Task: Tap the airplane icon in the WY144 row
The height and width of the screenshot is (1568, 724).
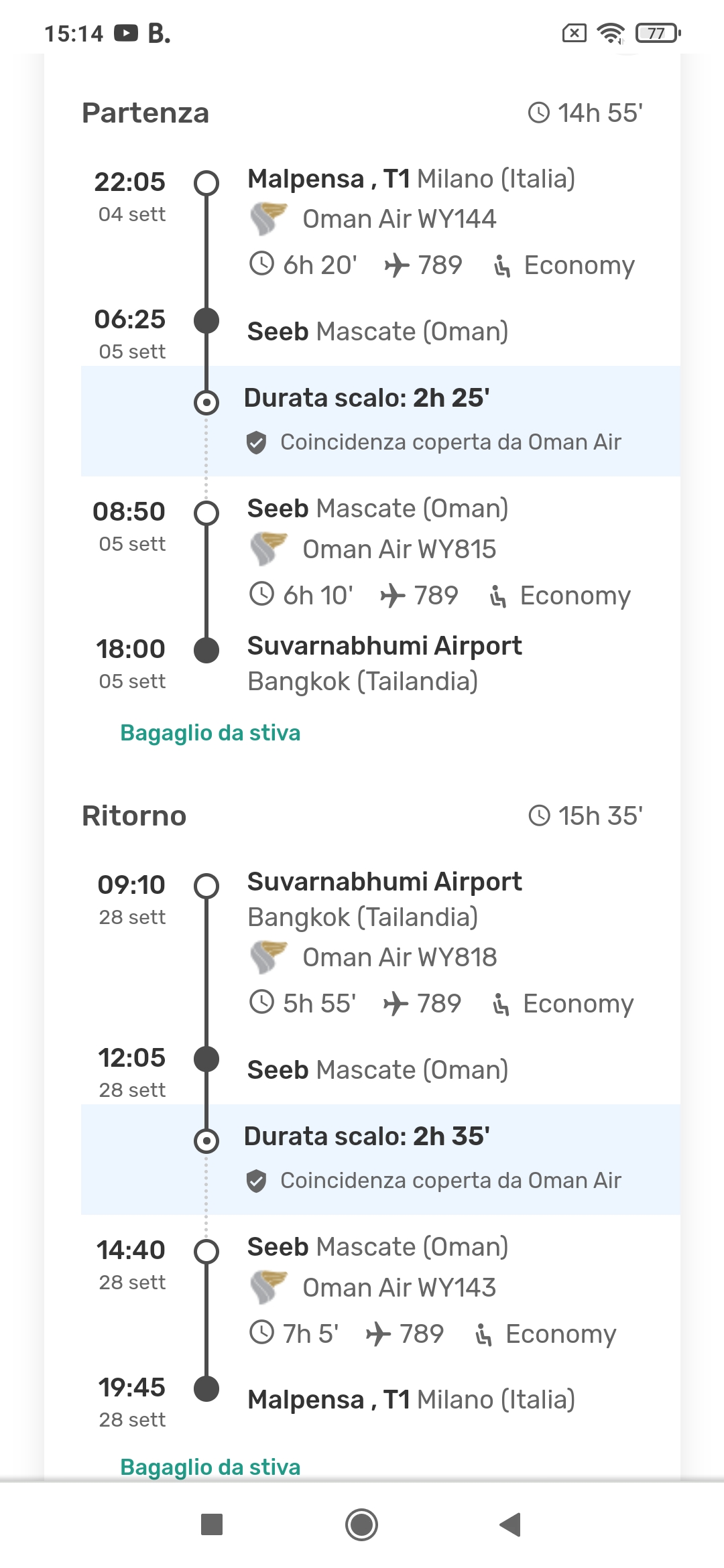Action: click(x=397, y=265)
